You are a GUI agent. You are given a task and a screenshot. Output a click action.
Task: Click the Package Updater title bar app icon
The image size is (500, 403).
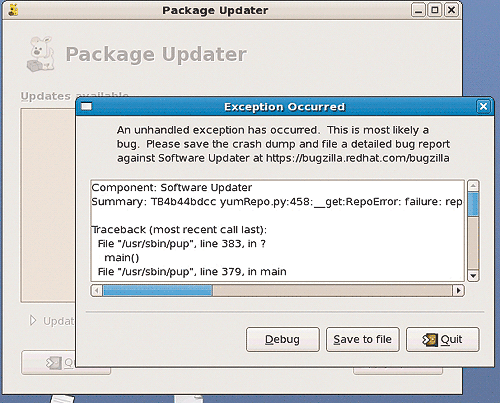(13, 10)
